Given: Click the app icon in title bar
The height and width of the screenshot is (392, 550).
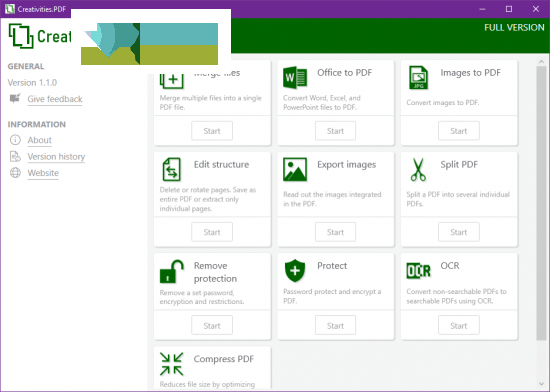Looking at the screenshot, I should pos(9,9).
